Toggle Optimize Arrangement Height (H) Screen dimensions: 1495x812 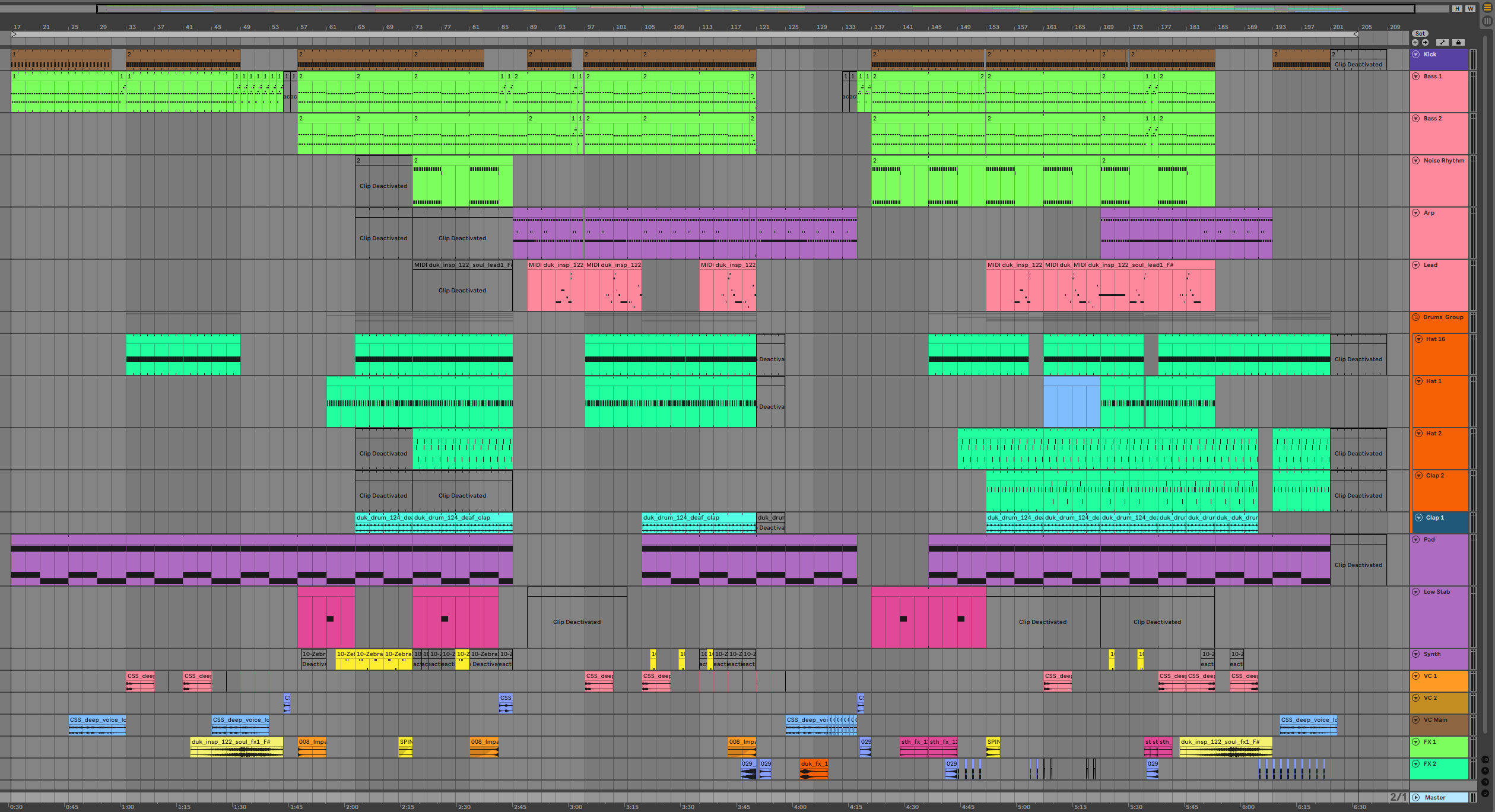point(1457,8)
